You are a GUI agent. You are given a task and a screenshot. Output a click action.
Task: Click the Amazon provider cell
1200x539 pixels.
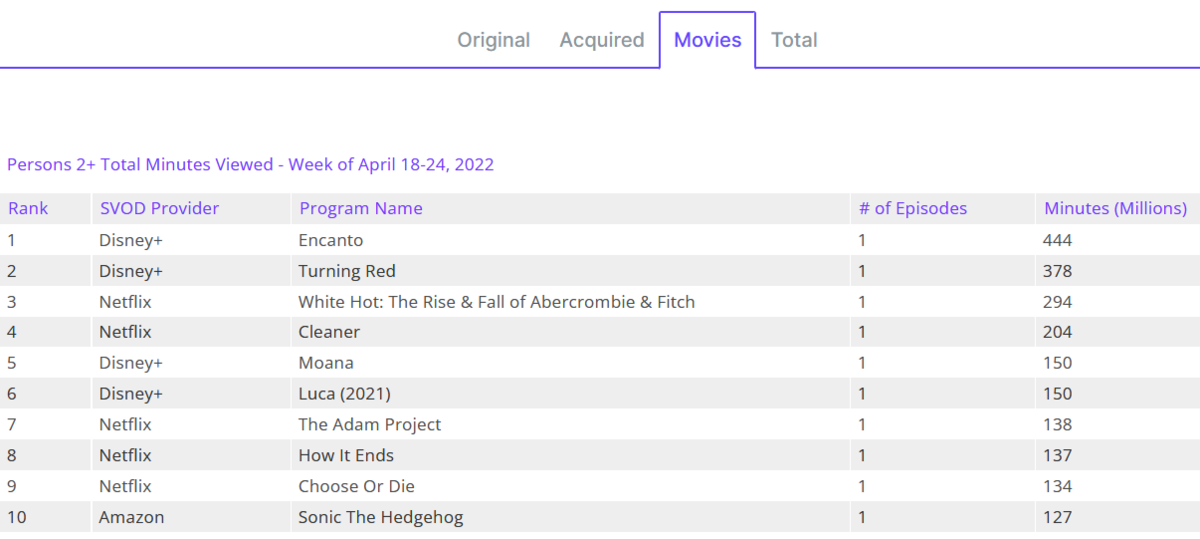pos(131,518)
